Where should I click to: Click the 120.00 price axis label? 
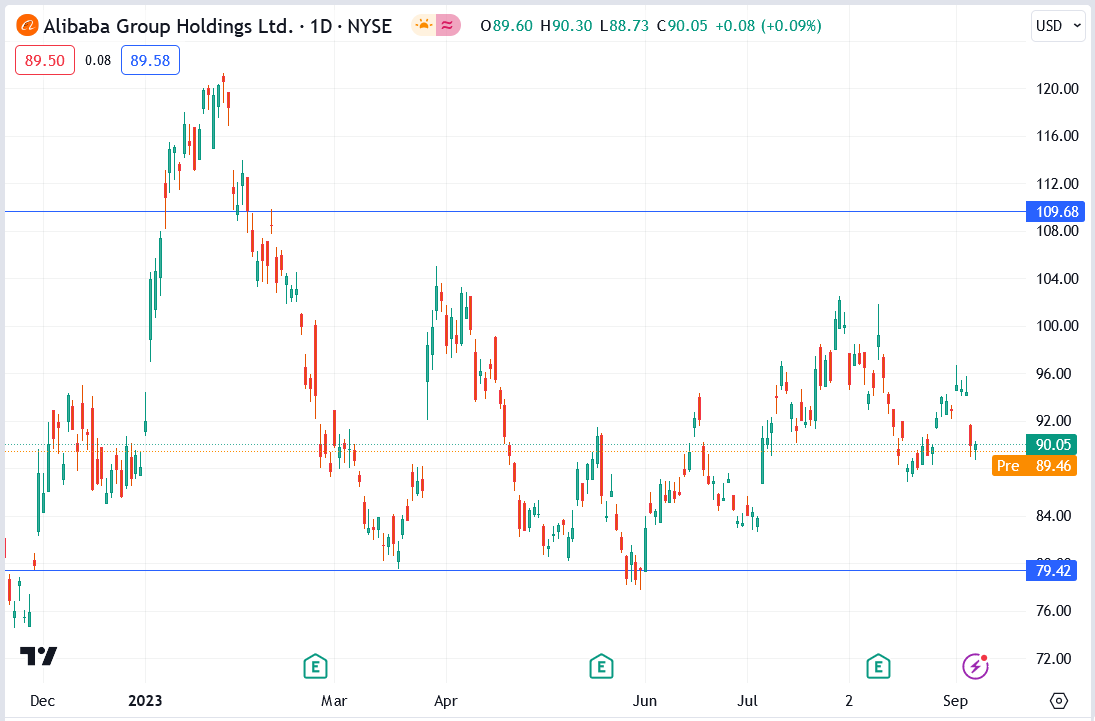tap(1057, 89)
